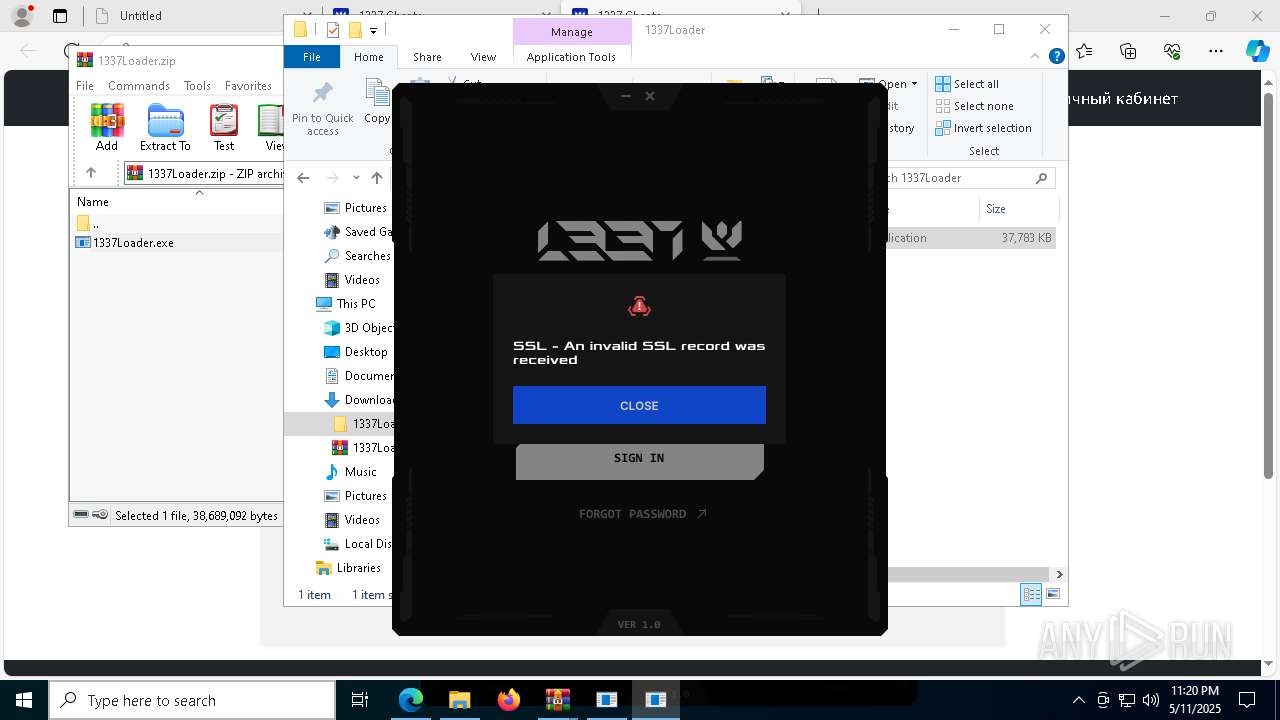This screenshot has width=1280, height=720.
Task: Open the FORGOT PASSWORD link
Action: tap(643, 514)
